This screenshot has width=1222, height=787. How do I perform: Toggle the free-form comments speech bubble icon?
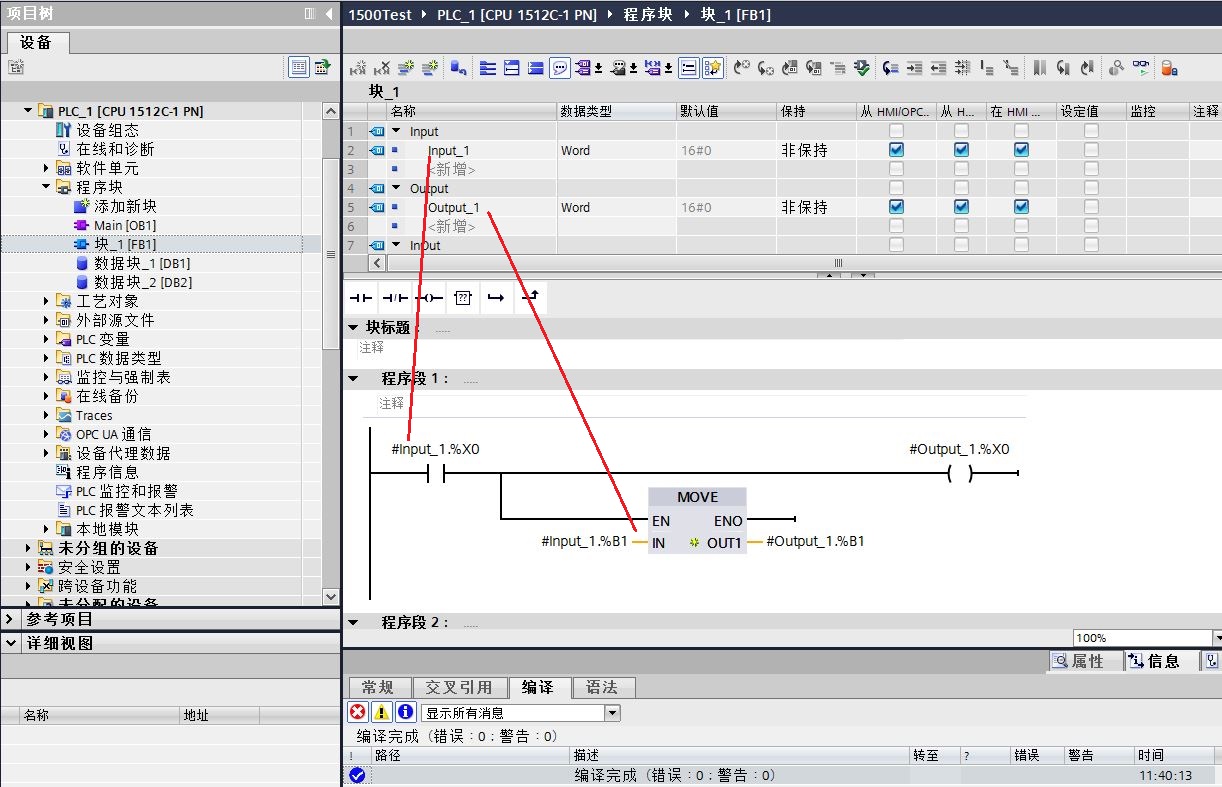tap(560, 68)
